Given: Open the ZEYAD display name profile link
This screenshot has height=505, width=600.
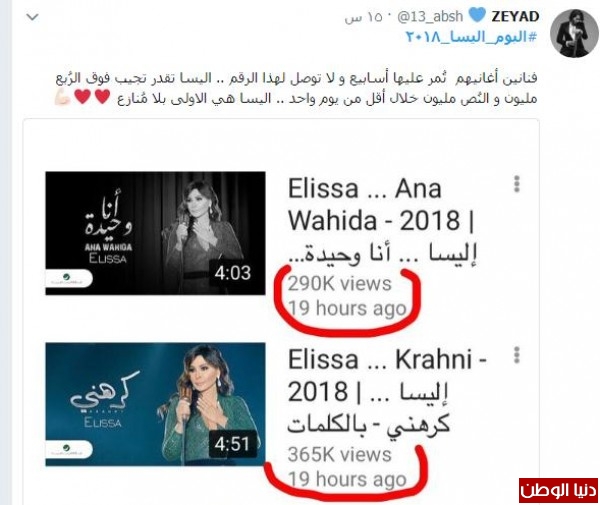Looking at the screenshot, I should coord(515,16).
